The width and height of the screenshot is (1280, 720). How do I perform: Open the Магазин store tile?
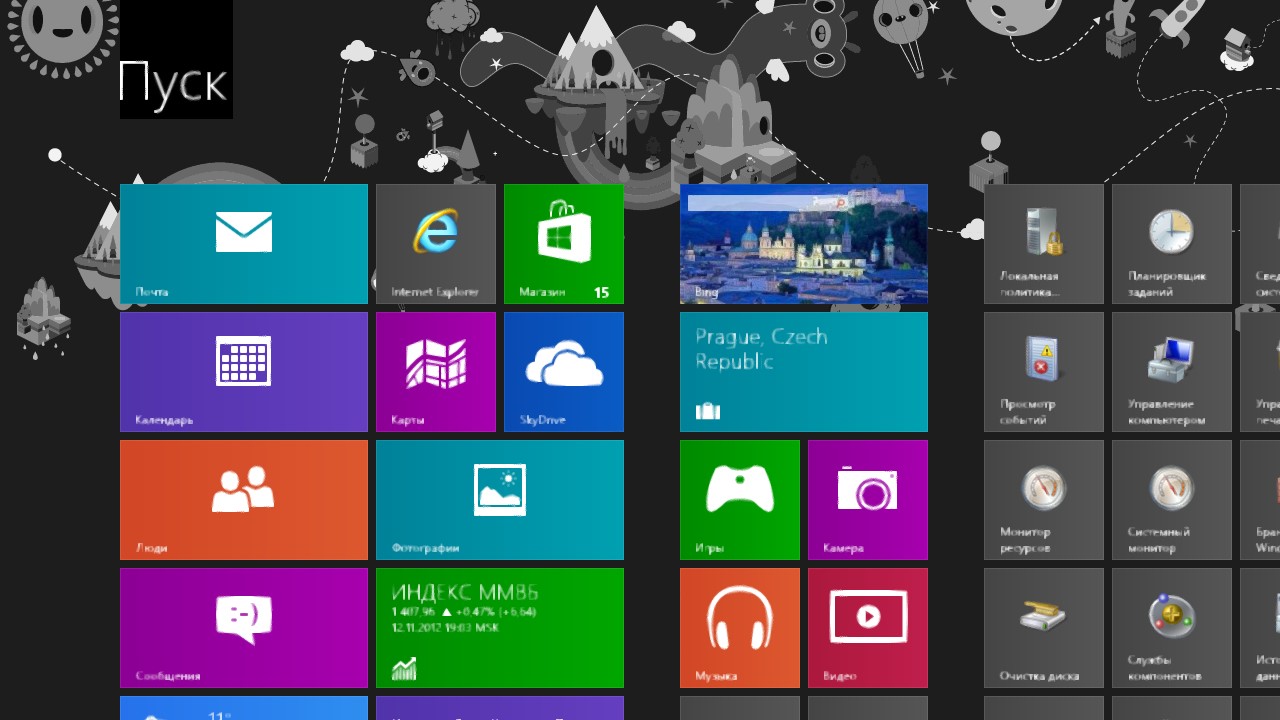[x=564, y=244]
